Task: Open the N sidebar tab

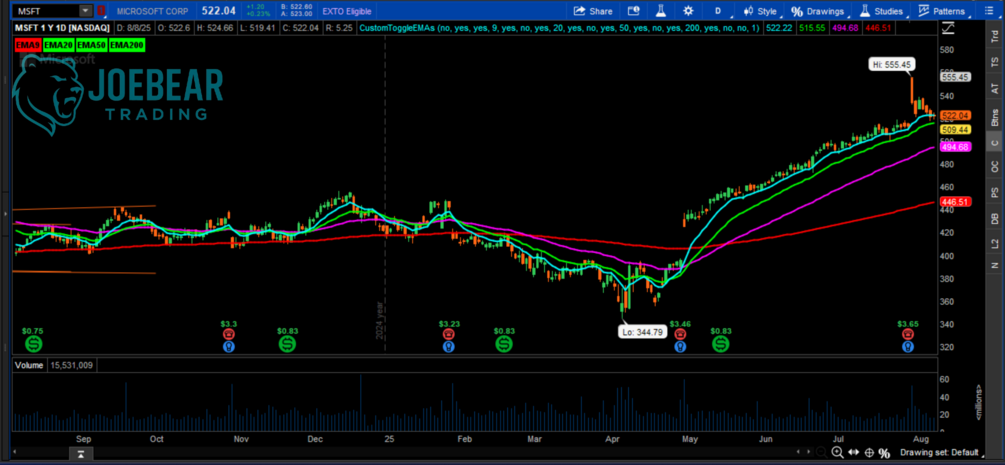Action: pyautogui.click(x=995, y=266)
